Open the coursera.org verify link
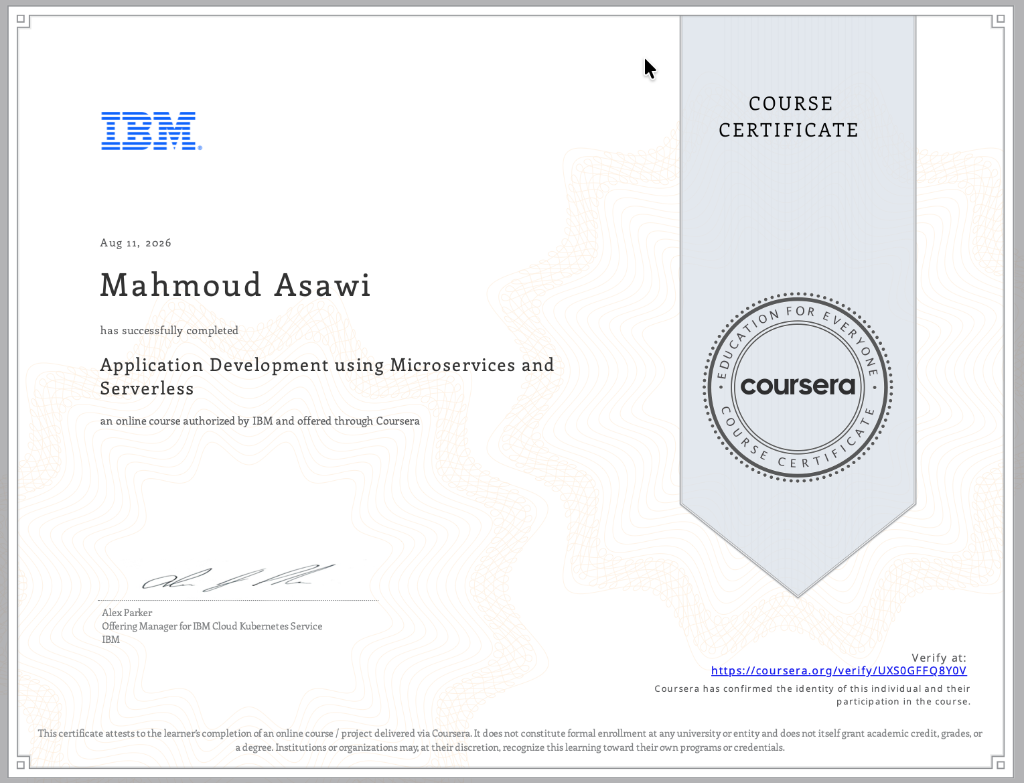 click(x=839, y=671)
